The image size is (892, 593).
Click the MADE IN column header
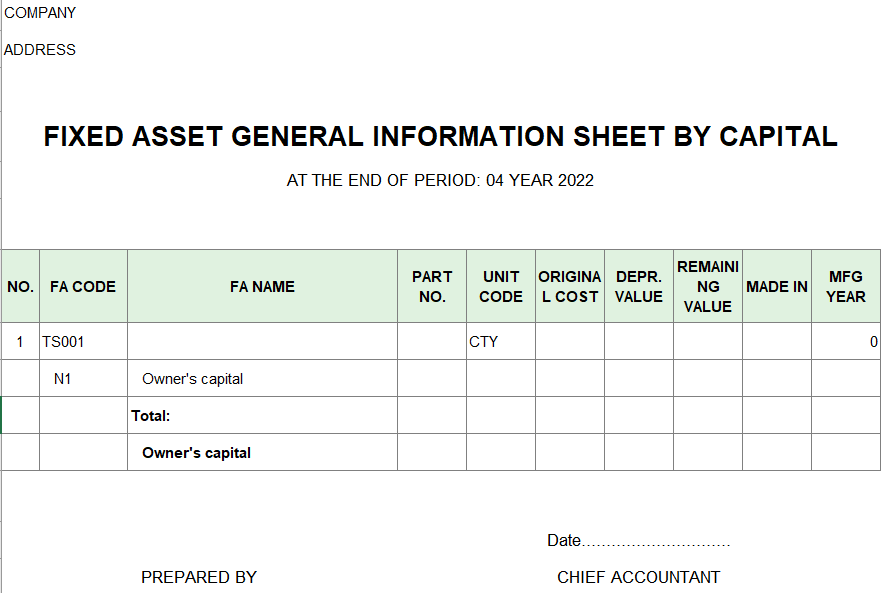pos(777,287)
